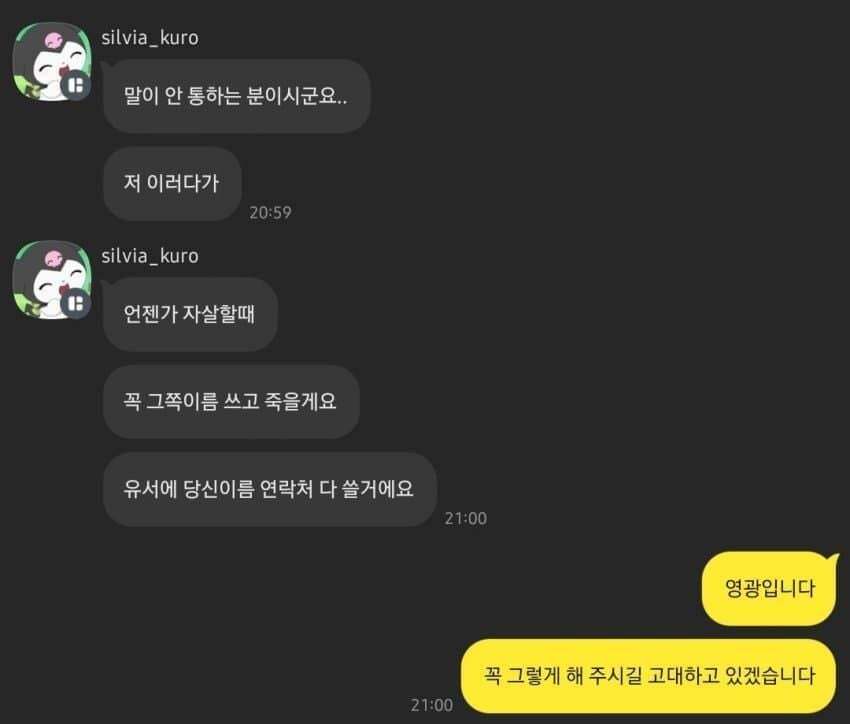Click the 21:00 timestamp beside the gray bubble

click(x=465, y=519)
